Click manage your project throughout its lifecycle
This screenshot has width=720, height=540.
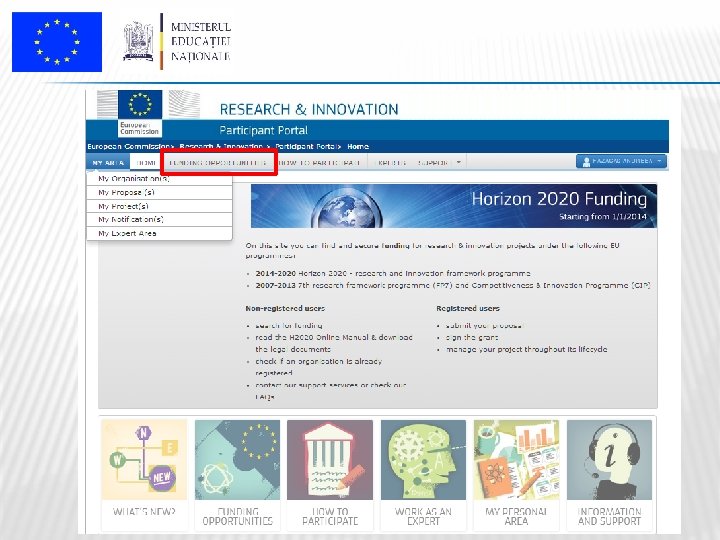pyautogui.click(x=526, y=349)
